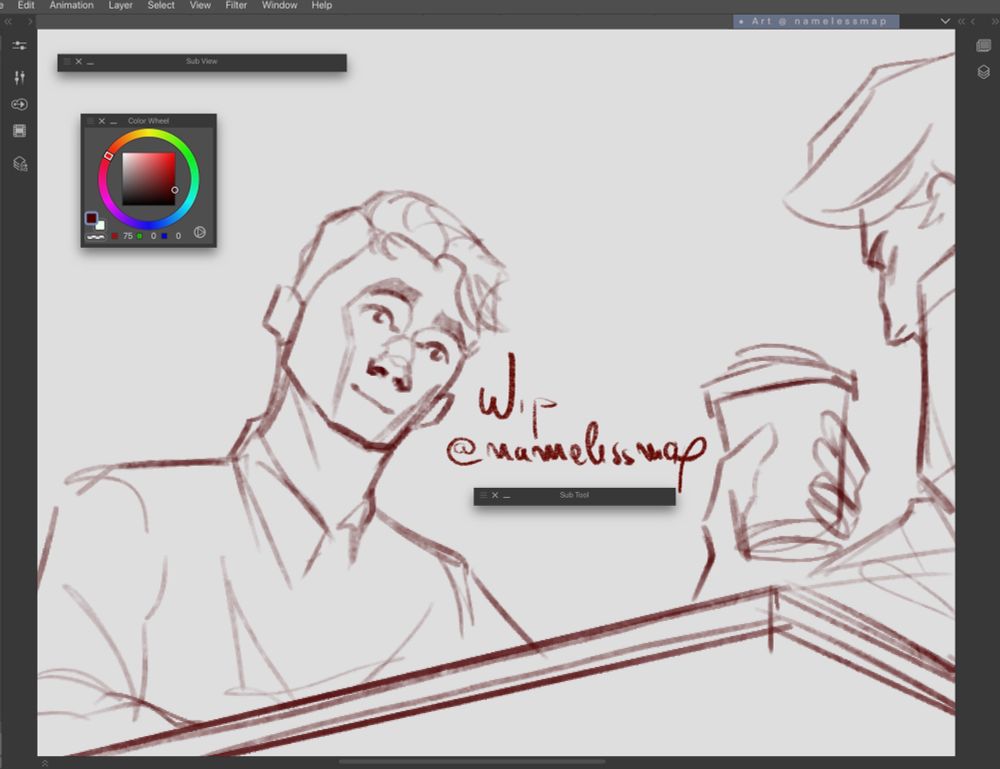
Task: Open the Help menu
Action: 321,5
